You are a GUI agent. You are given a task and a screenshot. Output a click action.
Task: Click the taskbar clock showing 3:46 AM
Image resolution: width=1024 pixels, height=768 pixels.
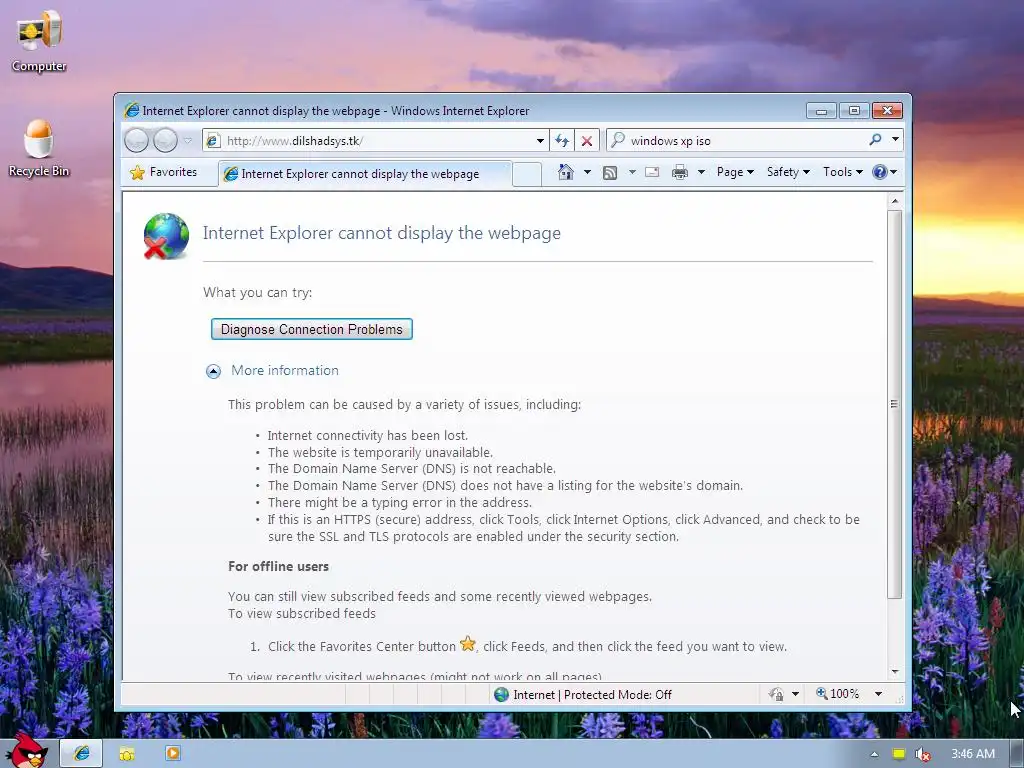coord(972,754)
